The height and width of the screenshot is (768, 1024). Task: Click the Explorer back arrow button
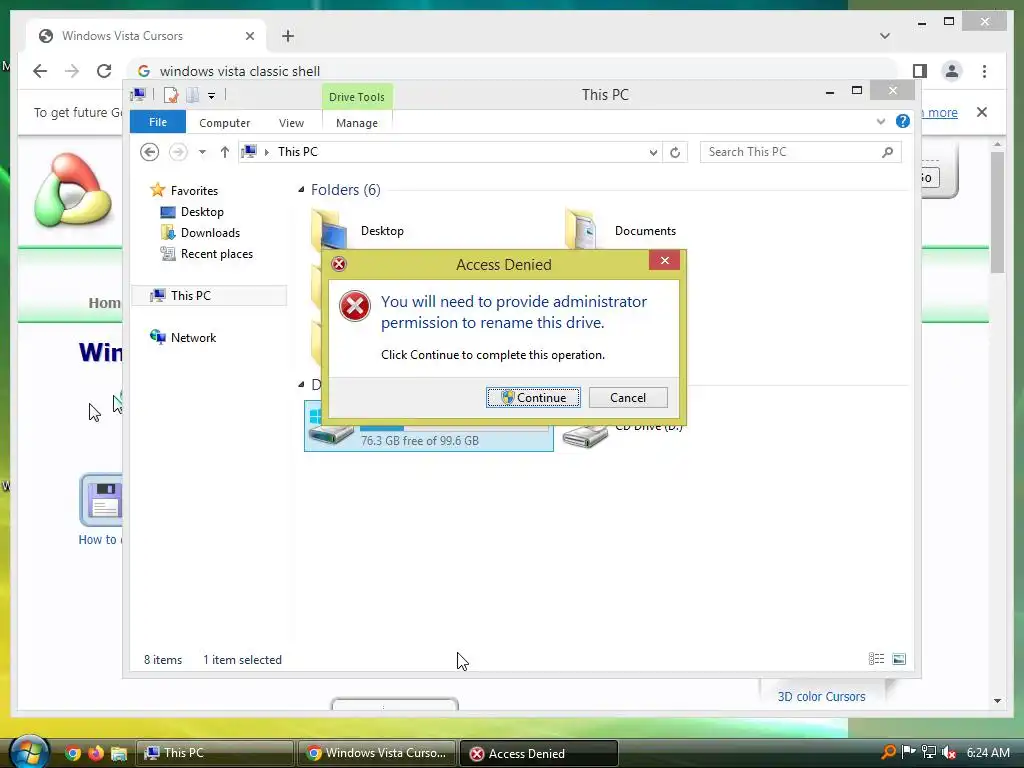coord(150,152)
